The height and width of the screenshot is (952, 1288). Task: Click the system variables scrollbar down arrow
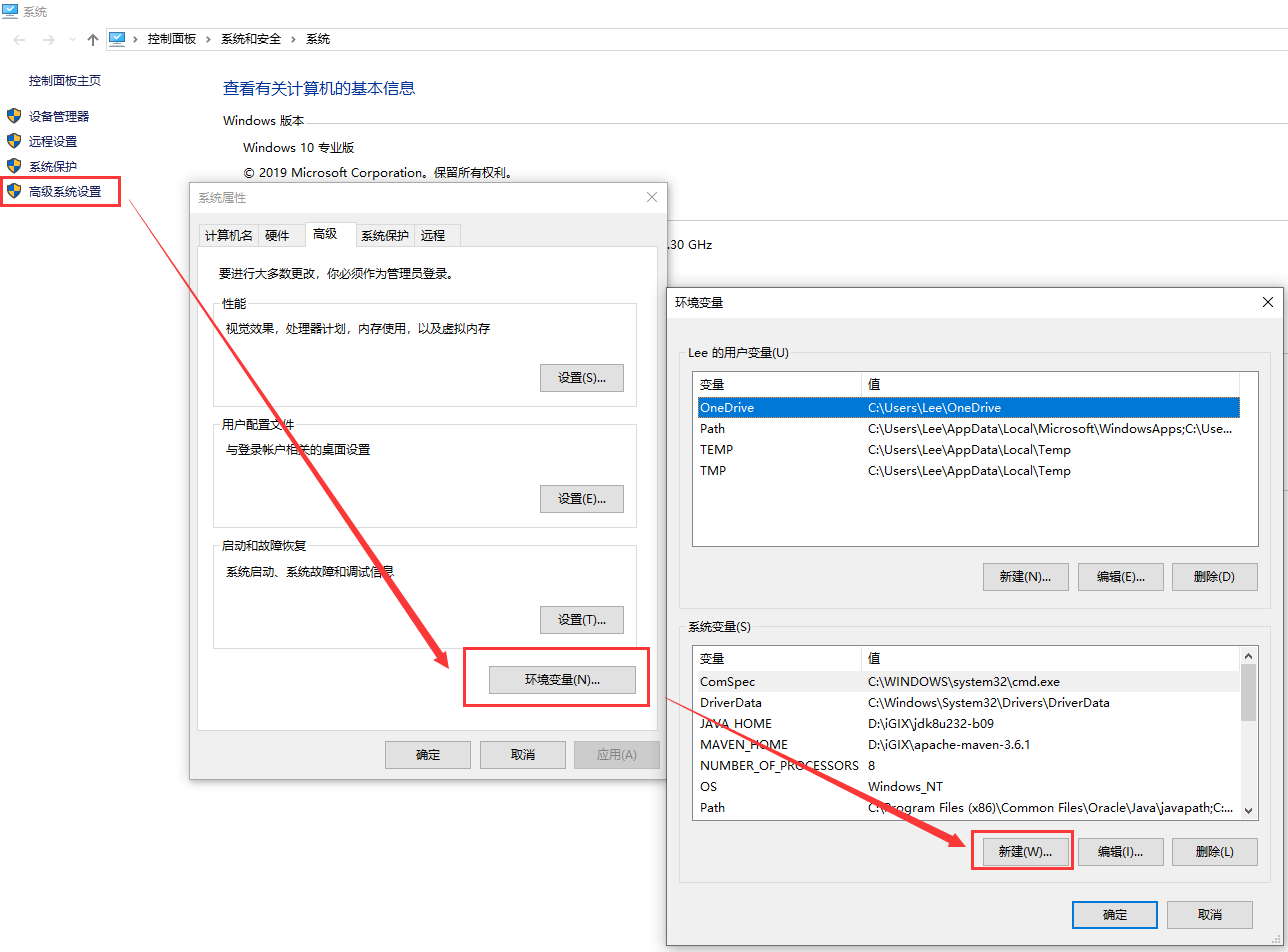tap(1248, 809)
